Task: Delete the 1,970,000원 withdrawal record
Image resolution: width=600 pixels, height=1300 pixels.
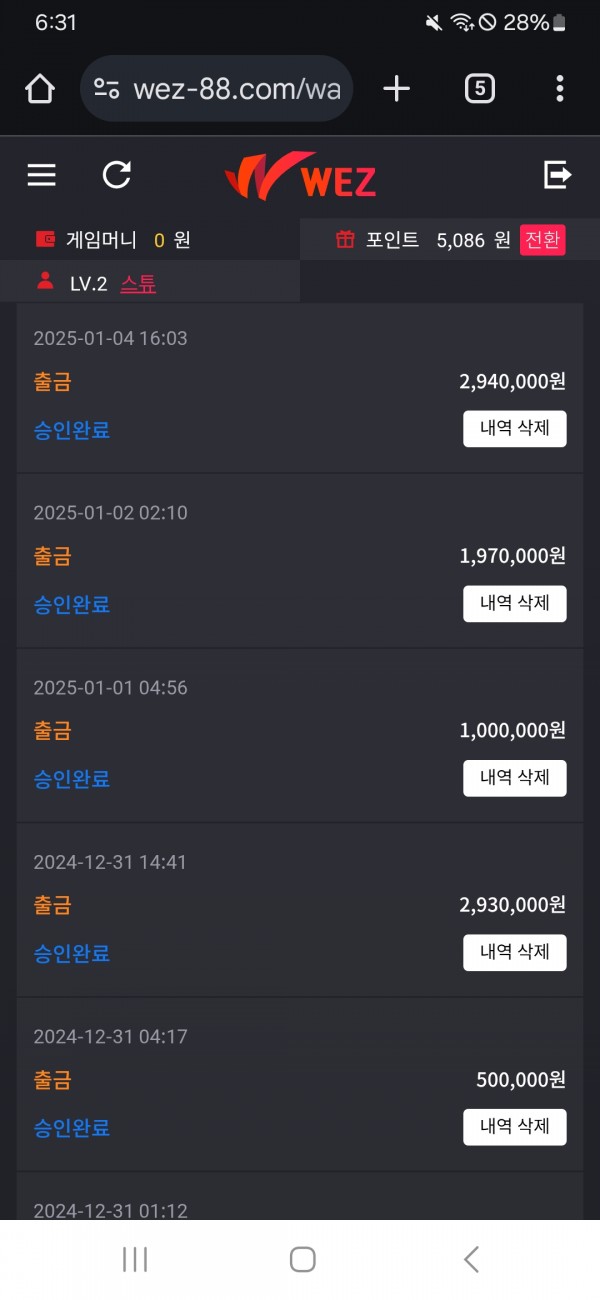Action: (514, 604)
